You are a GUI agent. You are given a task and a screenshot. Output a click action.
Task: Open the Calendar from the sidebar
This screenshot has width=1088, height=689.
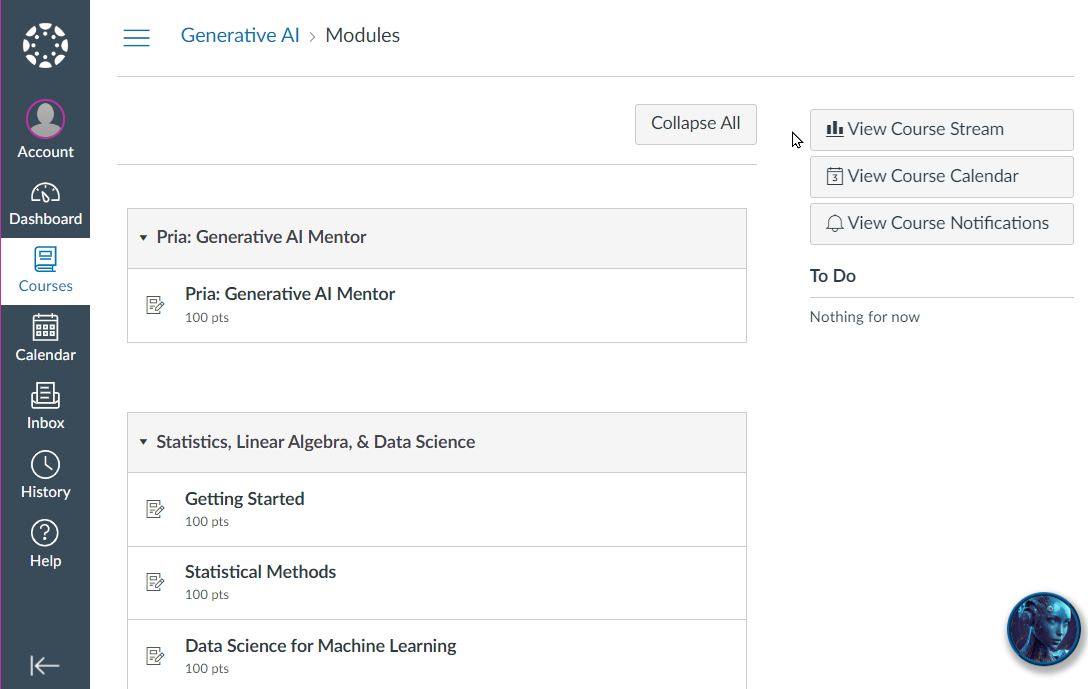[x=45, y=338]
